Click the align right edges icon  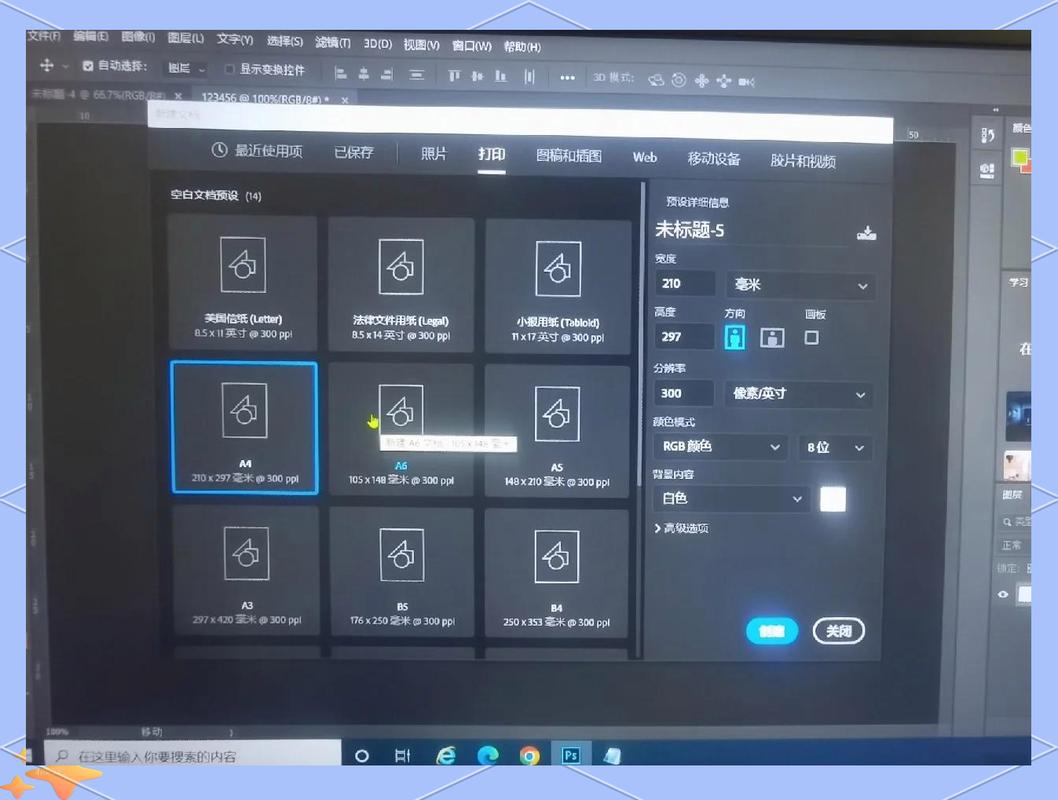click(387, 74)
